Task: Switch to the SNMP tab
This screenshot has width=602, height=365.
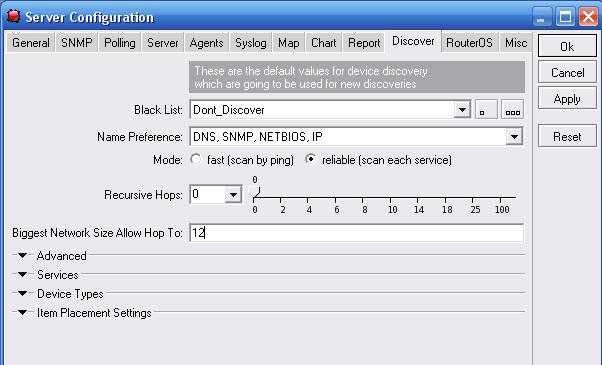Action: [x=77, y=43]
